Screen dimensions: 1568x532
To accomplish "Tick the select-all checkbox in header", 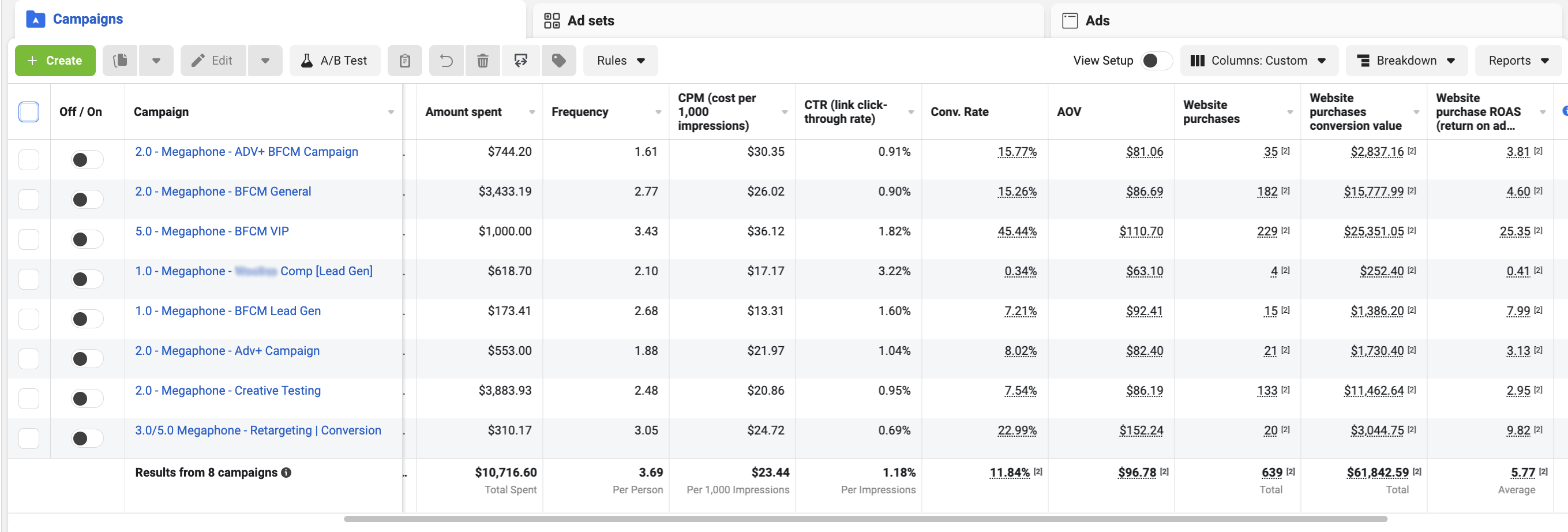I will 29,111.
